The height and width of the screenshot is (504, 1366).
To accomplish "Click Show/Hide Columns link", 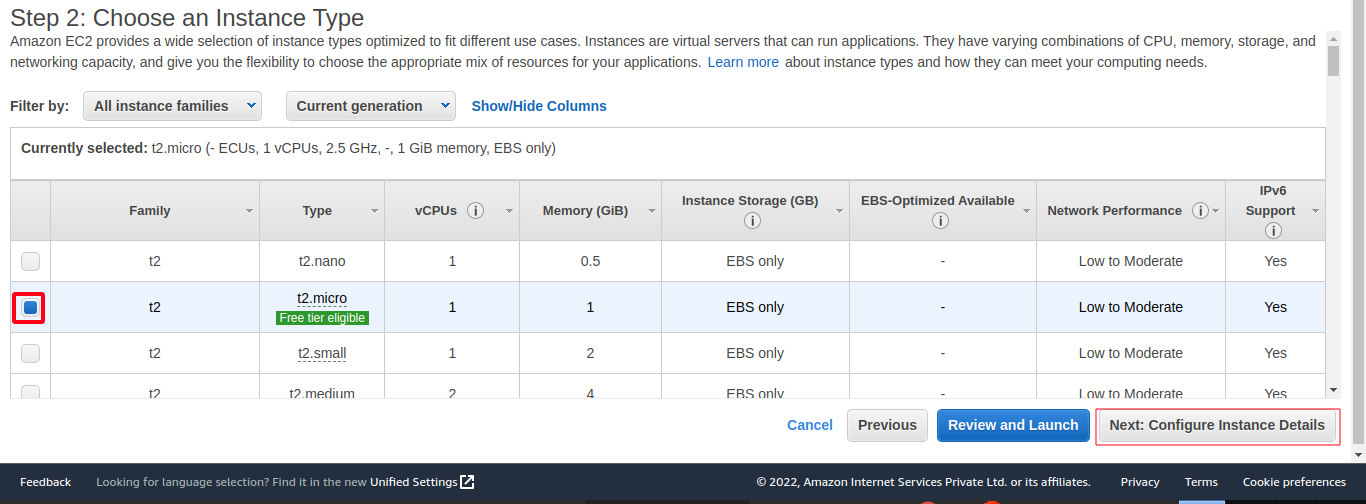I will click(x=539, y=106).
